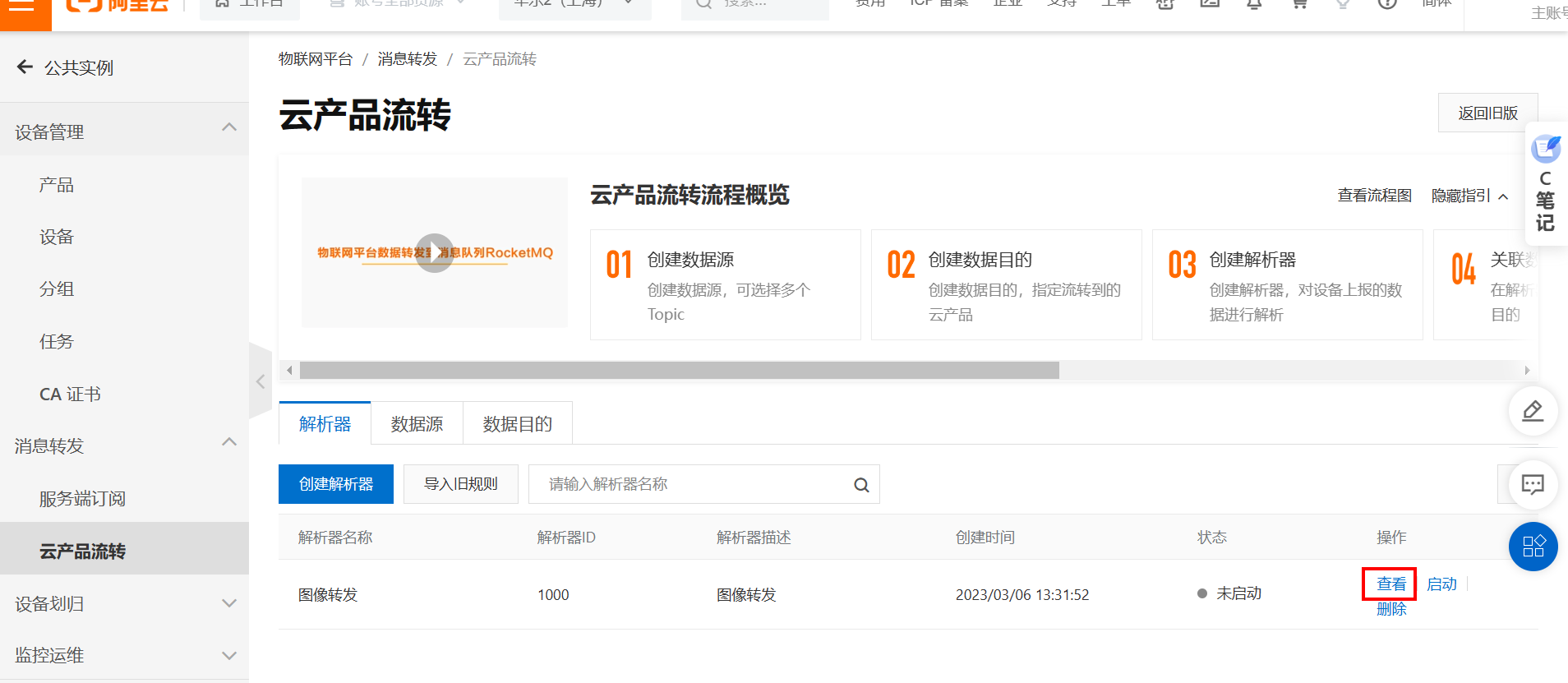The image size is (1568, 683).
Task: Open the chat feedback floating button
Action: 1533,485
